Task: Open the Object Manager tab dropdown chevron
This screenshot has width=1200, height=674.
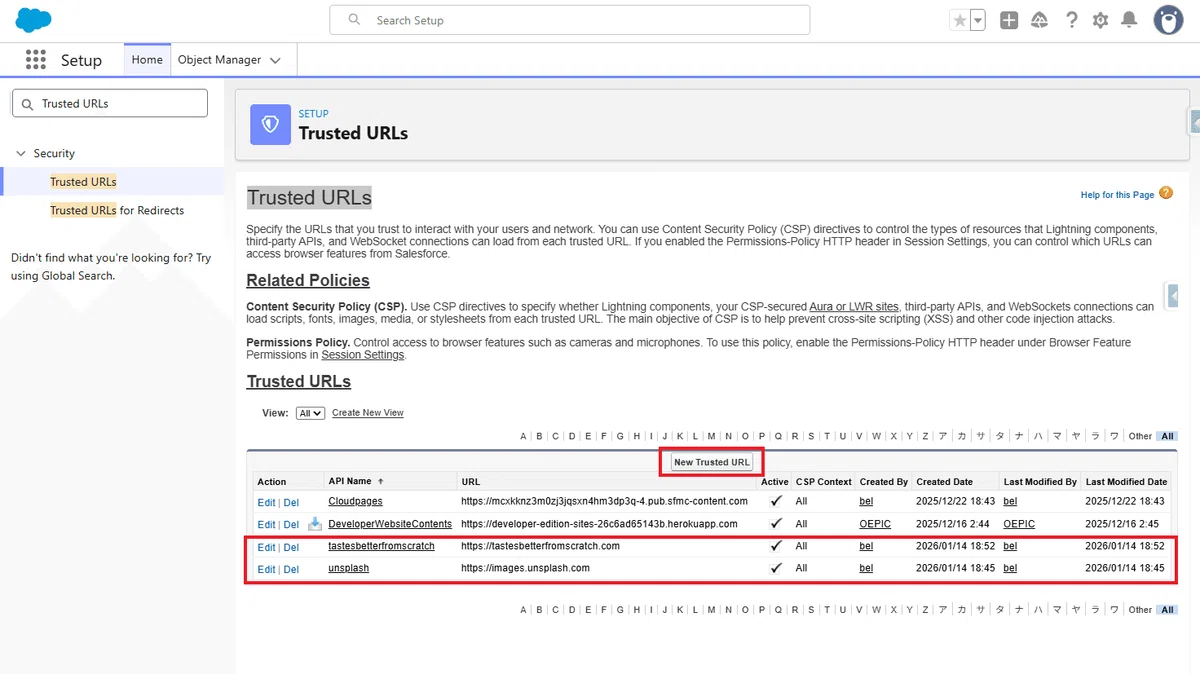Action: click(276, 60)
